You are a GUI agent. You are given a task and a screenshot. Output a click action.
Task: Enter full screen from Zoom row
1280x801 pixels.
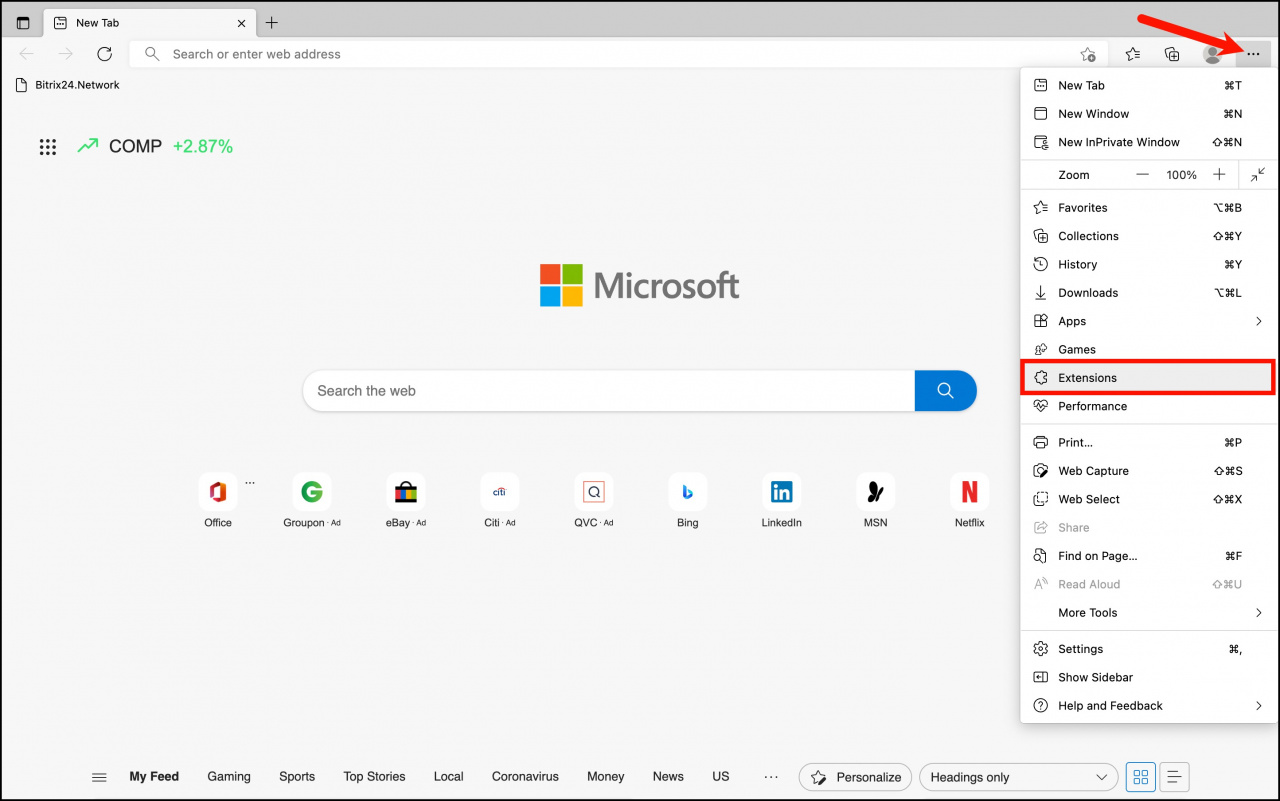(1258, 175)
